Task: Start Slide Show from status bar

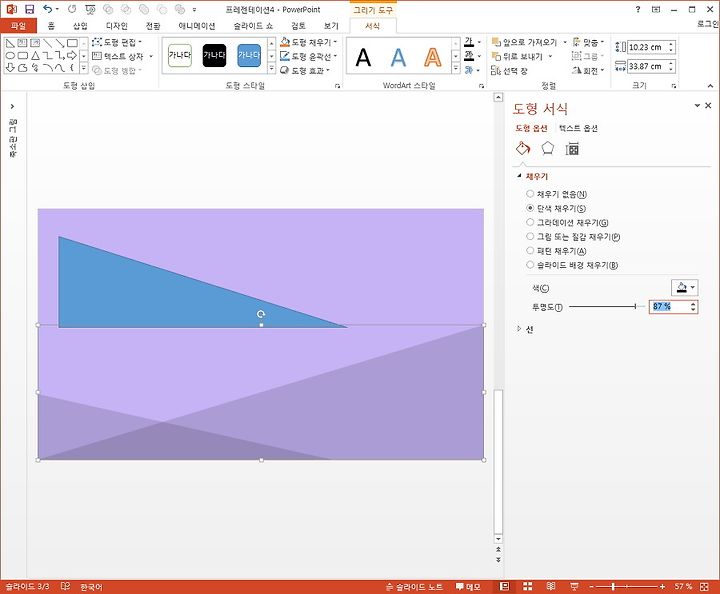Action: 574,586
